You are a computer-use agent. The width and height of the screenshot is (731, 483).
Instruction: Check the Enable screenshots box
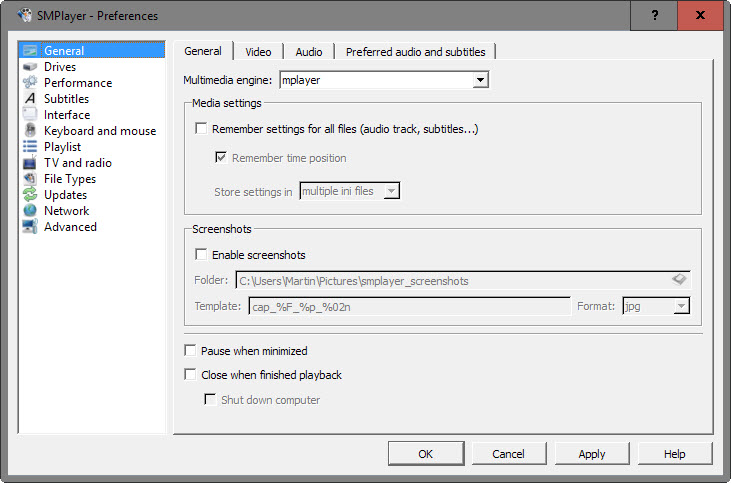[x=201, y=255]
